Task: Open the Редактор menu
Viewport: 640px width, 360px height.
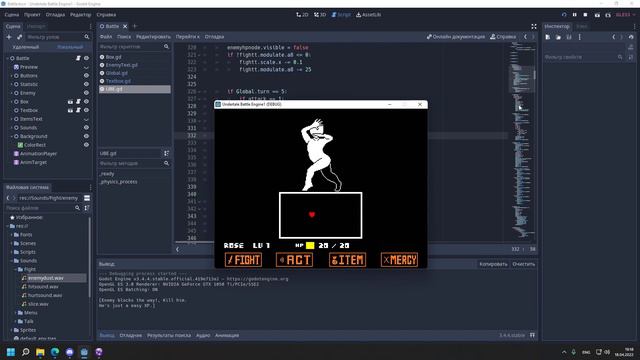Action: 80,15
